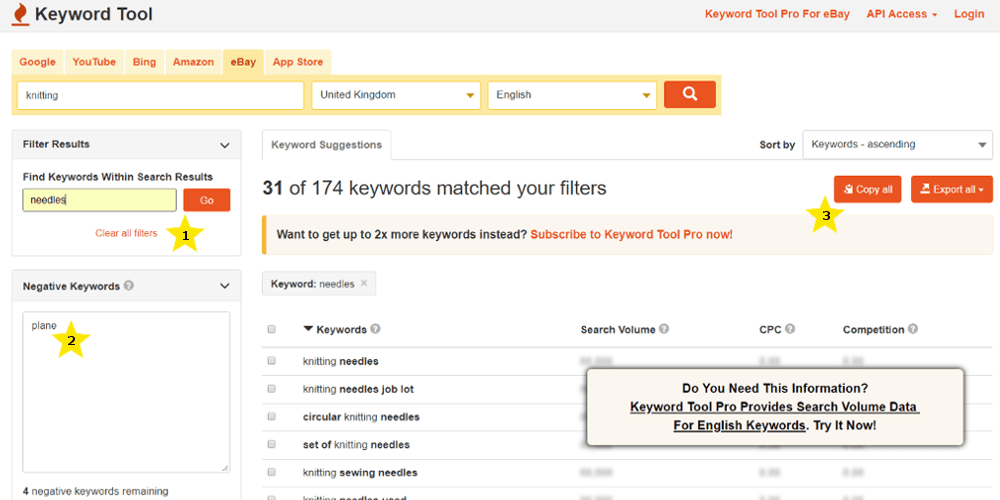Switch to the App Store tab

[x=298, y=62]
